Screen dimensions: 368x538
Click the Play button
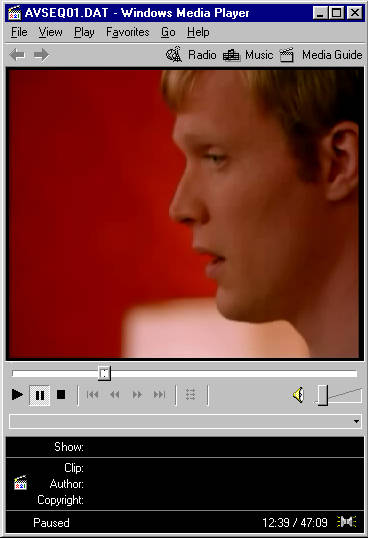[17, 395]
